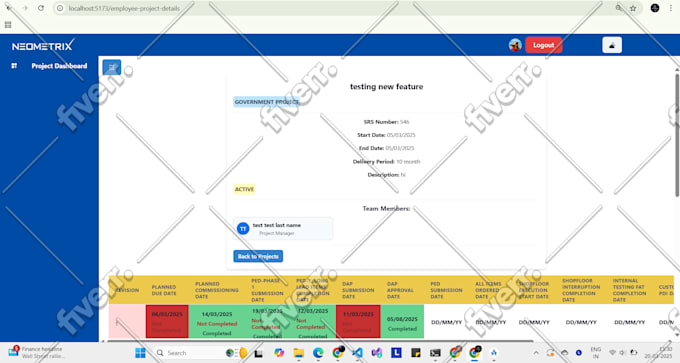This screenshot has height=363, width=680.
Task: Click the PED Submission Date input
Action: (x=446, y=322)
